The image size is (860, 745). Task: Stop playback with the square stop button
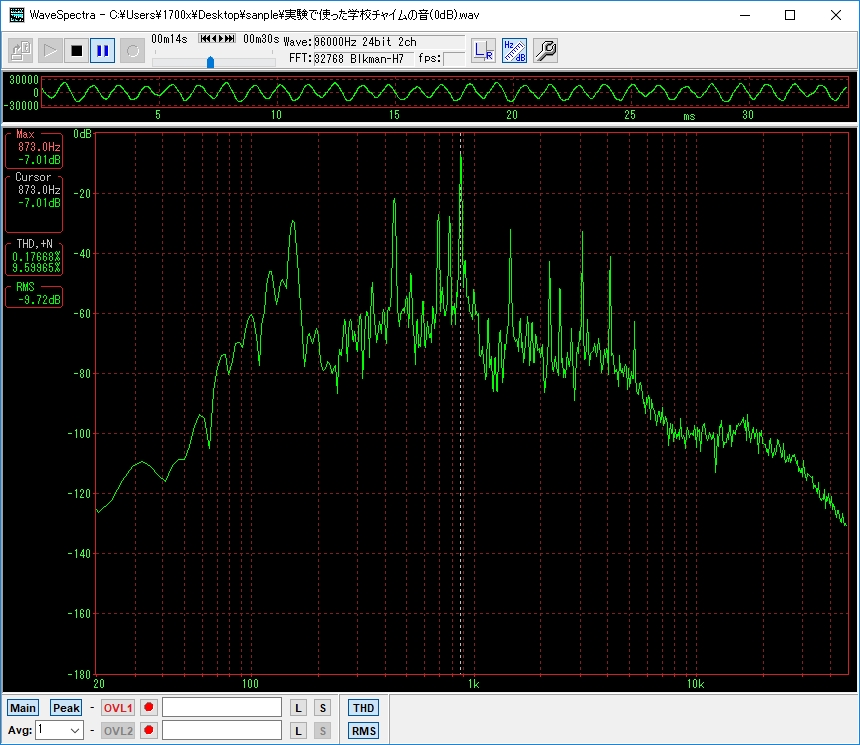coord(76,50)
